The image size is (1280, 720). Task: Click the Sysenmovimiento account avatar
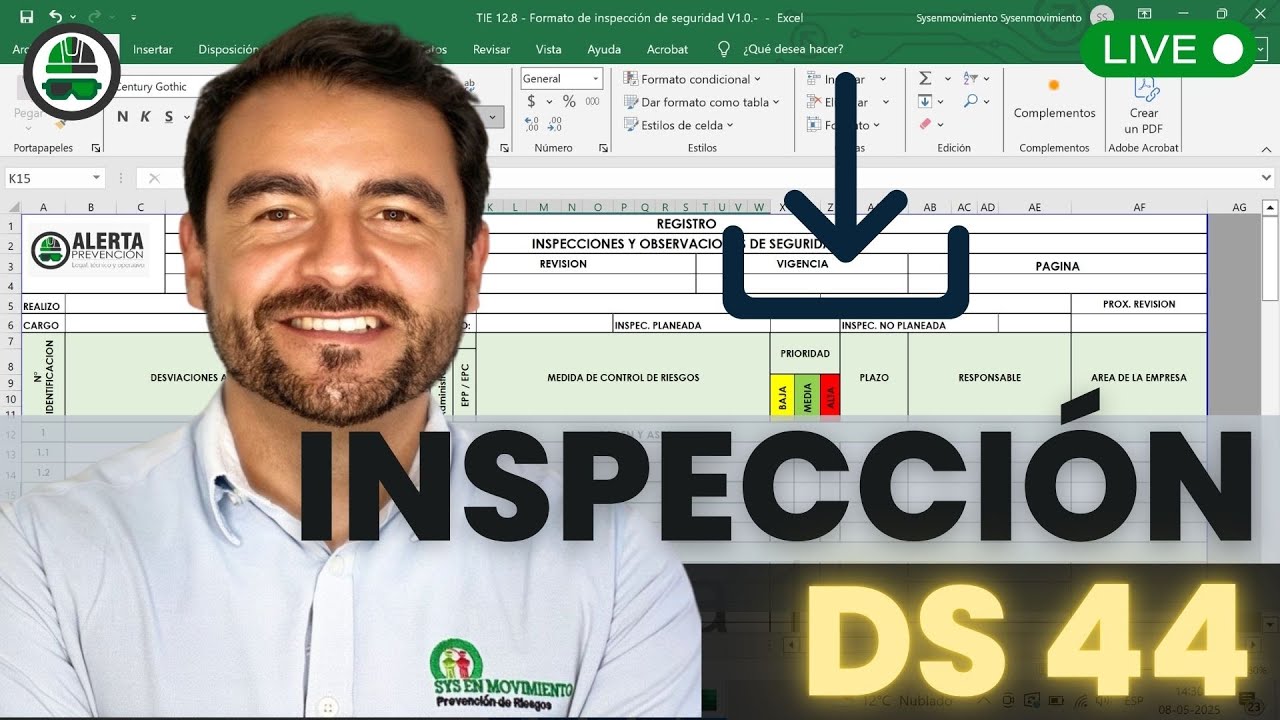click(1101, 17)
